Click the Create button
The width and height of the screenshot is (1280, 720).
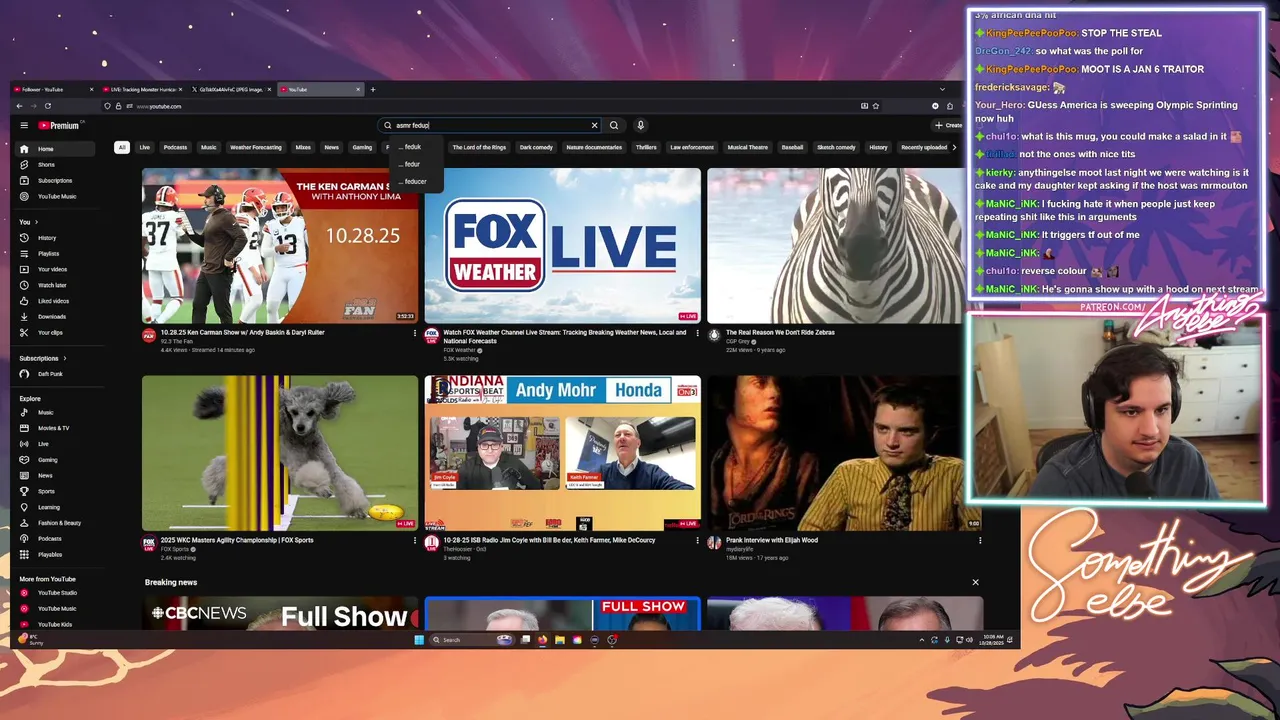[x=947, y=125]
